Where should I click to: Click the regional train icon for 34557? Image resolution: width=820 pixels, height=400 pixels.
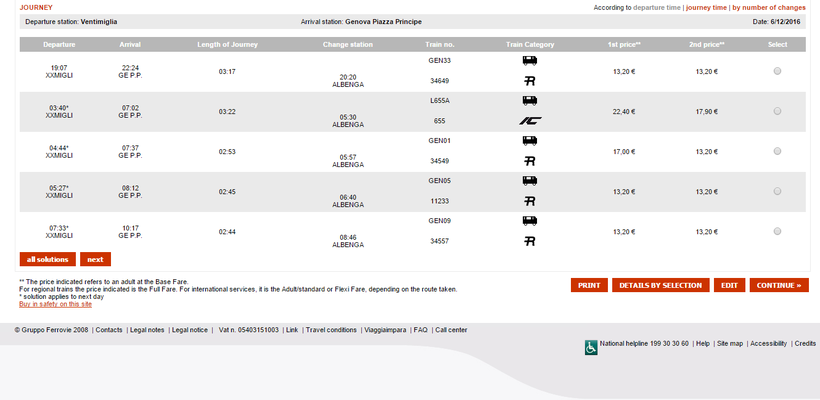[x=530, y=241]
